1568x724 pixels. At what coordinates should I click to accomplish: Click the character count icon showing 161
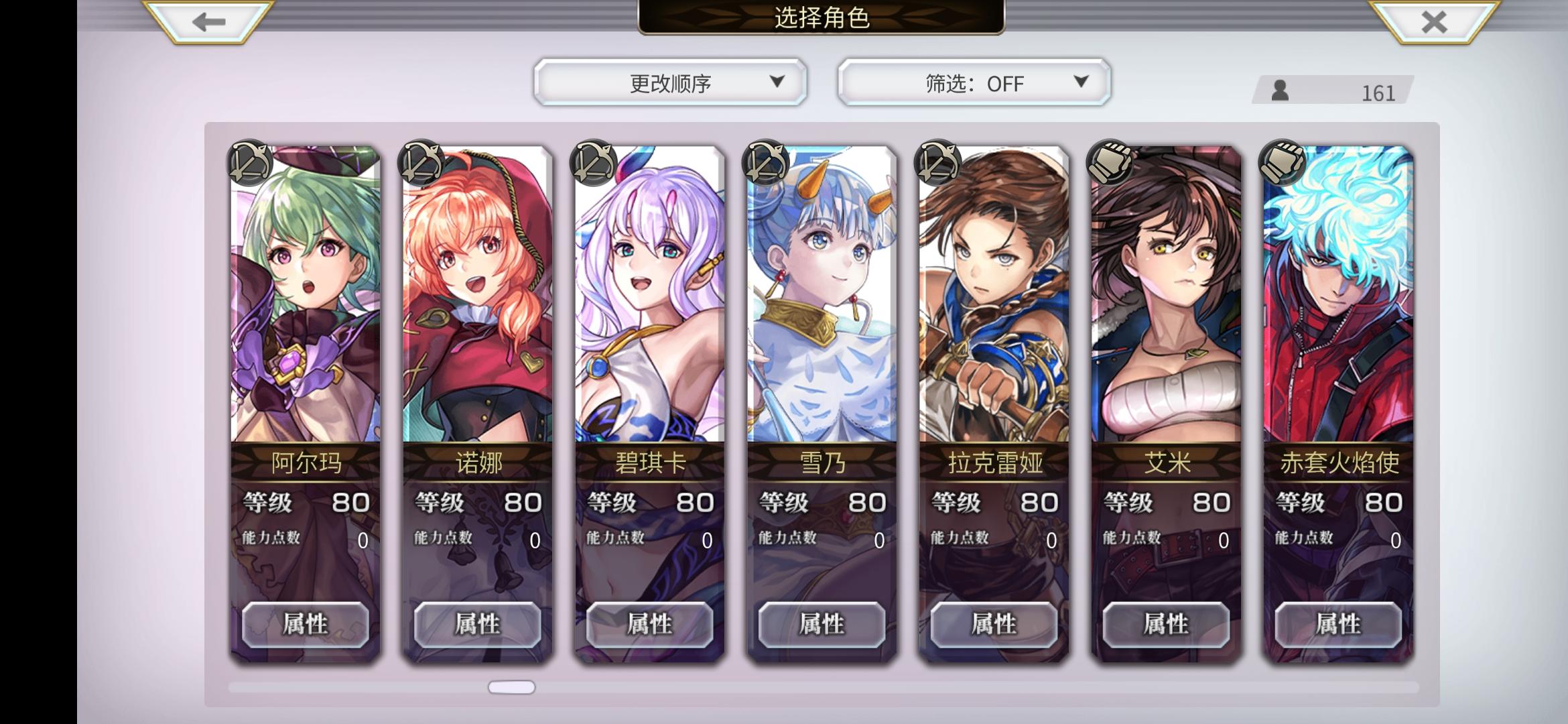tap(1281, 90)
